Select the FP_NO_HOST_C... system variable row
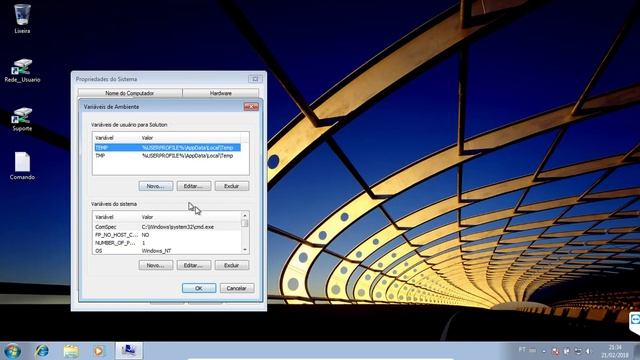This screenshot has width=640, height=360. tap(167, 235)
